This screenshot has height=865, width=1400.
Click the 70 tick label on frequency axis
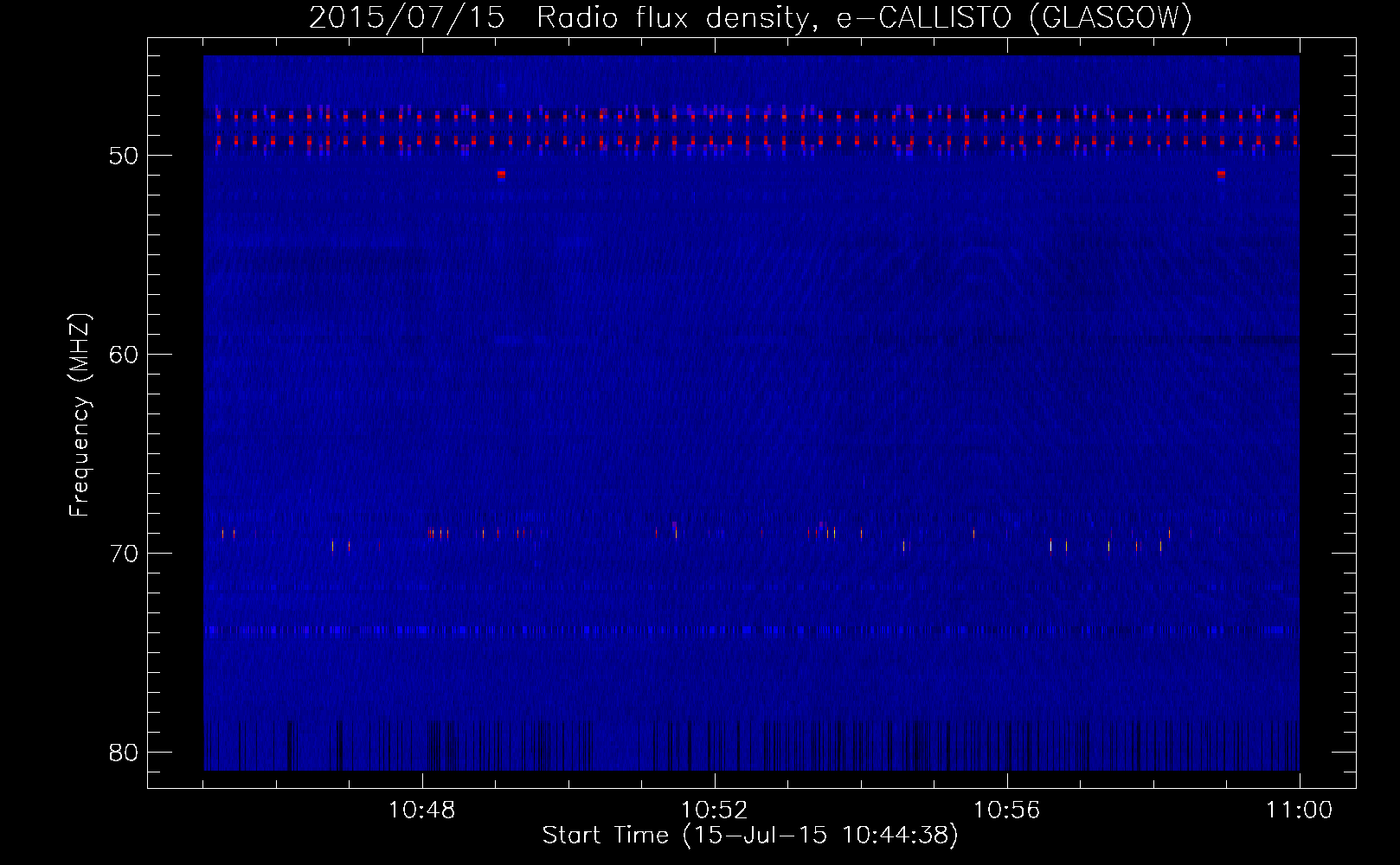coord(124,554)
